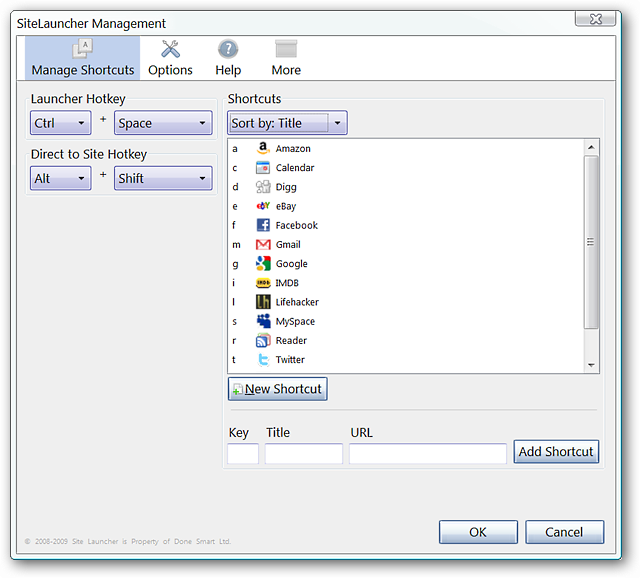Click the Cancel button
This screenshot has width=640, height=578.
pyautogui.click(x=564, y=532)
